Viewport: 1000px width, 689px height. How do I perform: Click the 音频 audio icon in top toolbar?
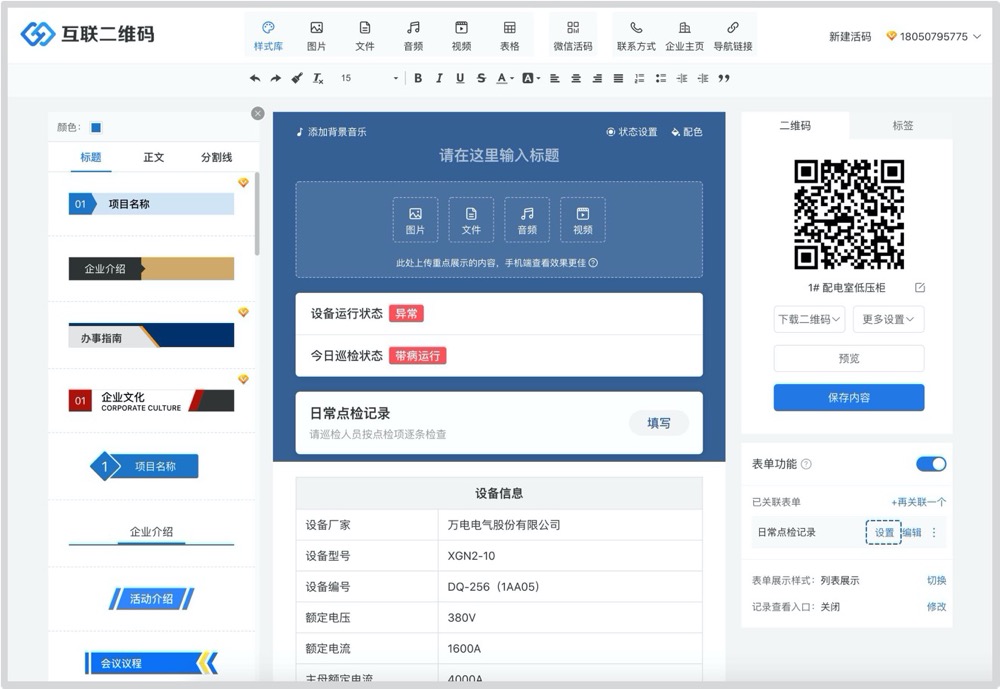point(413,35)
